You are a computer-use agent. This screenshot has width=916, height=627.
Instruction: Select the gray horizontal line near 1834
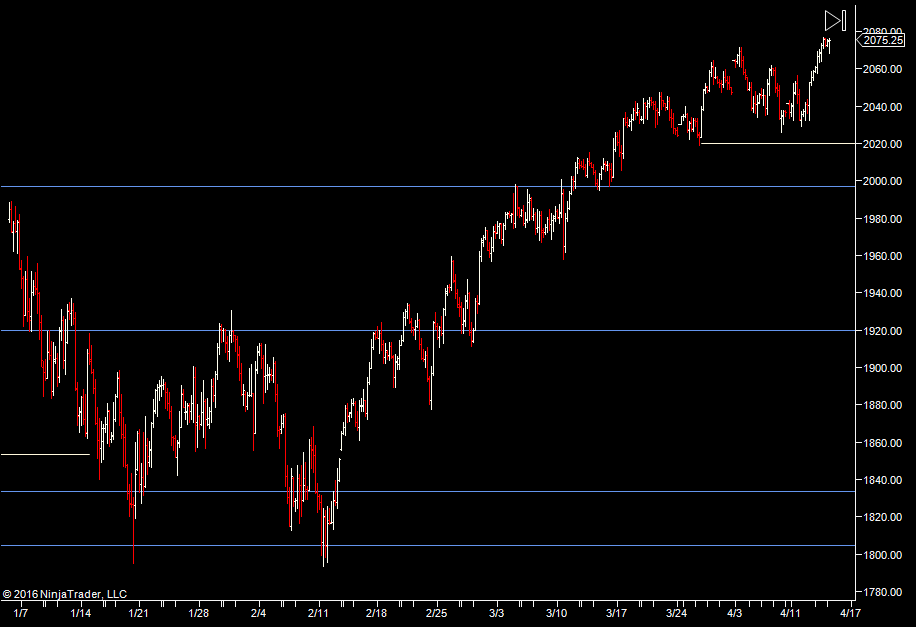coord(500,491)
